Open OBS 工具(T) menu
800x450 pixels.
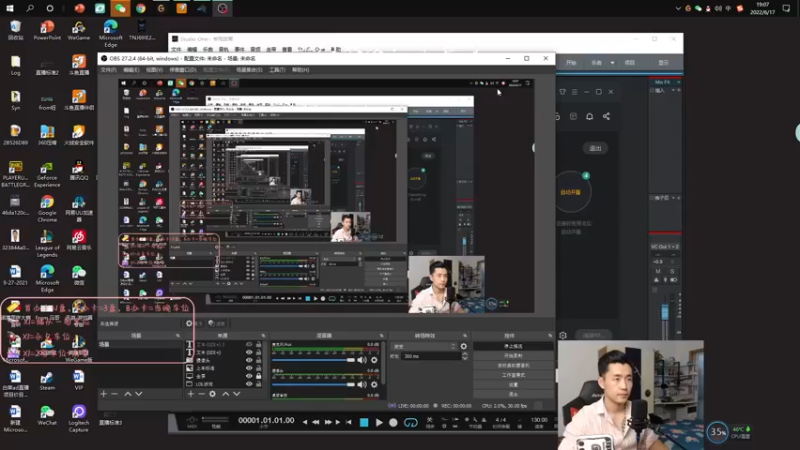tap(277, 70)
